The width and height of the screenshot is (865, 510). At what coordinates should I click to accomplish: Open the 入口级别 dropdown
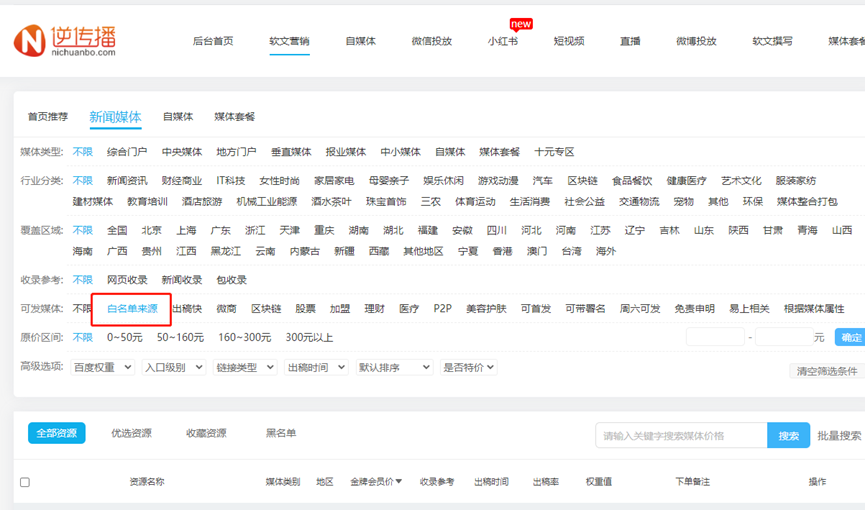pyautogui.click(x=173, y=368)
